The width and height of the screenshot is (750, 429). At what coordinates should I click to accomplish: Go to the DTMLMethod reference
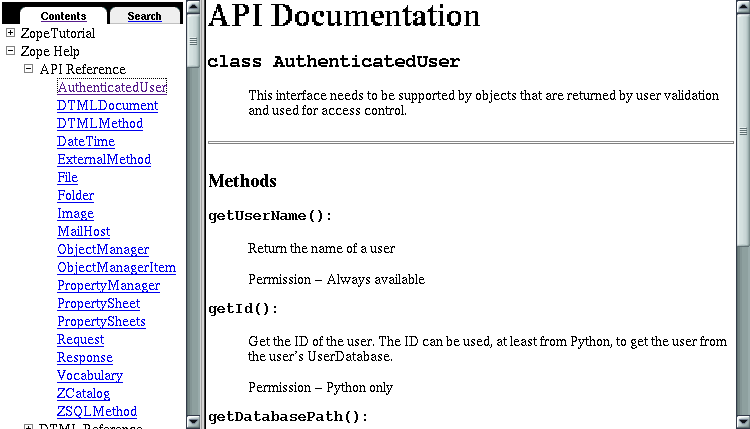[x=99, y=124]
